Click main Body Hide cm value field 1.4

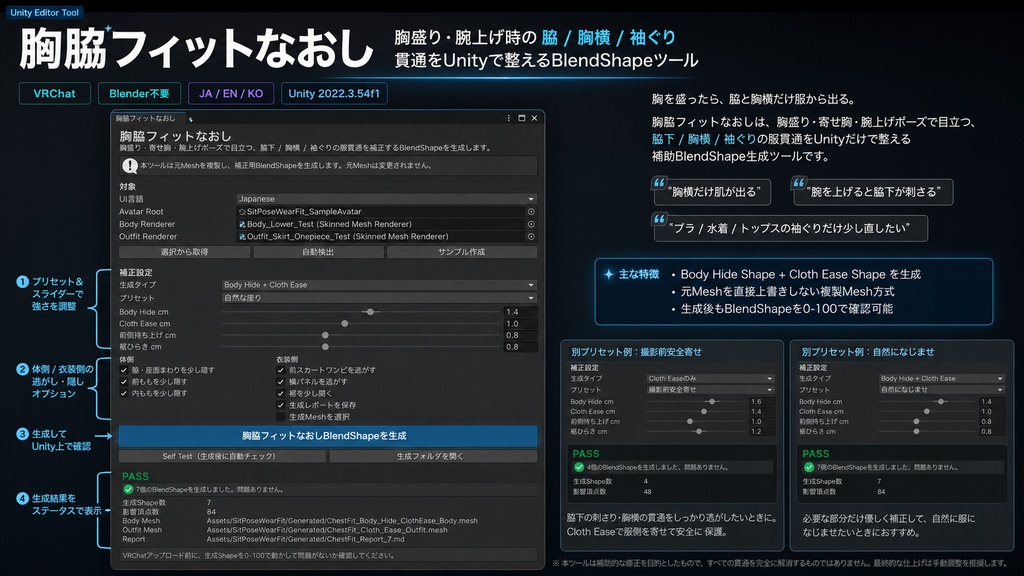tap(520, 312)
